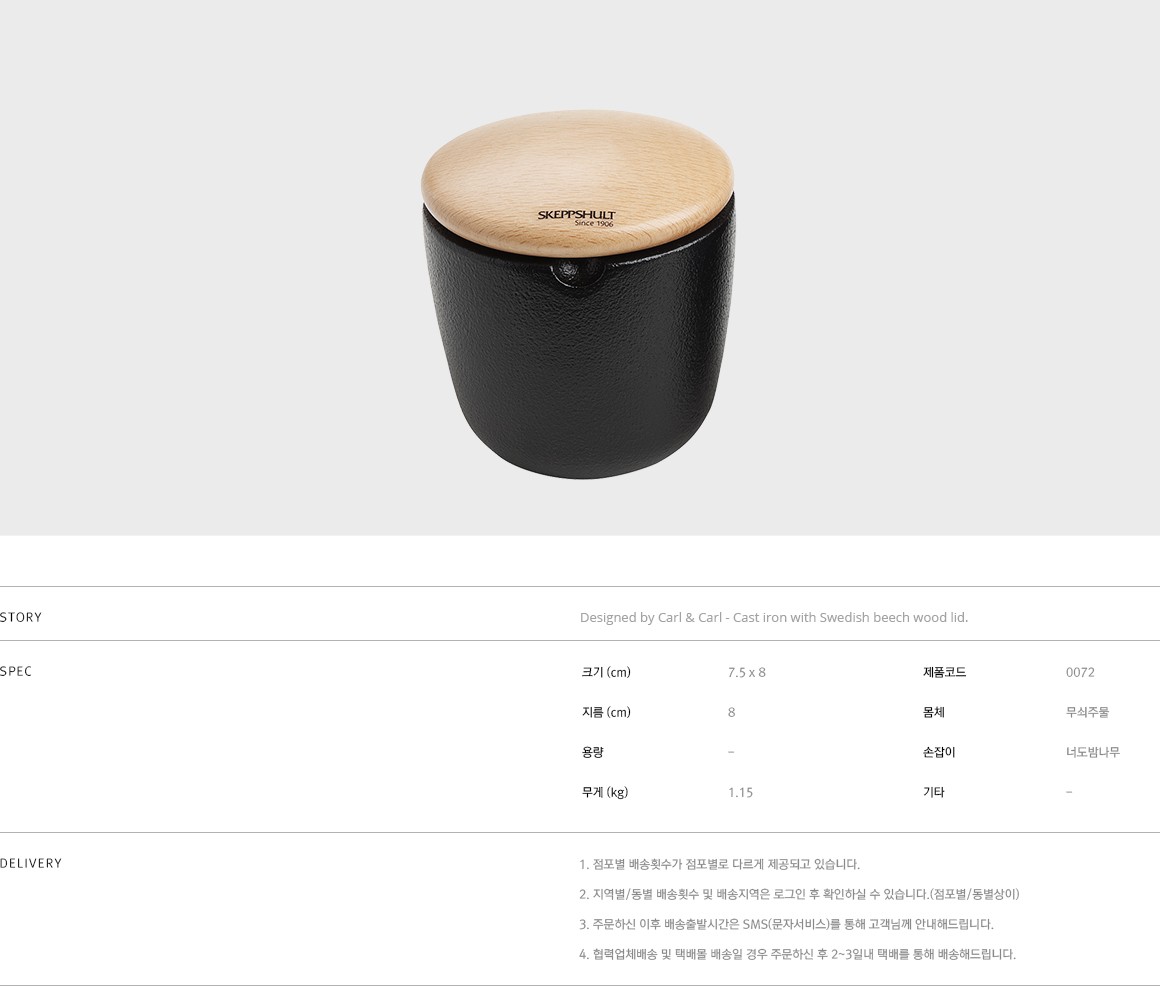1160x986 pixels.
Task: Click the Skeppshult product image
Action: tap(579, 294)
